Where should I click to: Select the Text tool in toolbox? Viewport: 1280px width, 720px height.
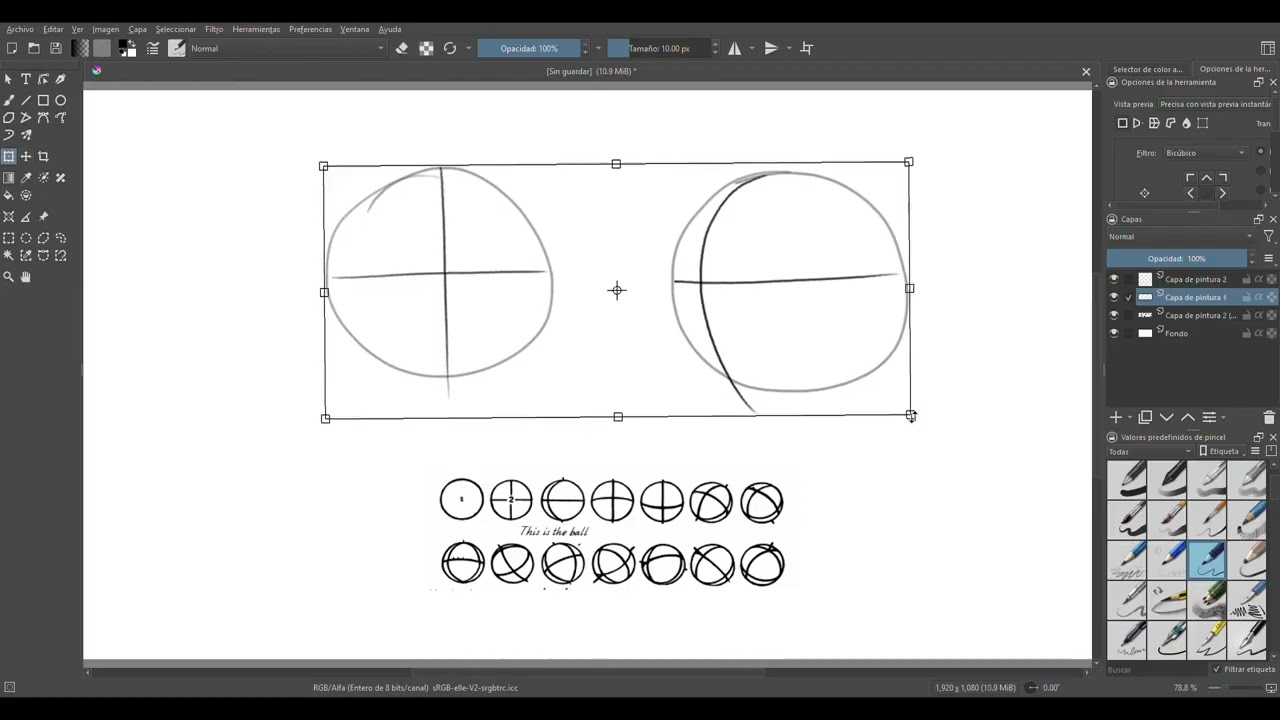tap(26, 79)
